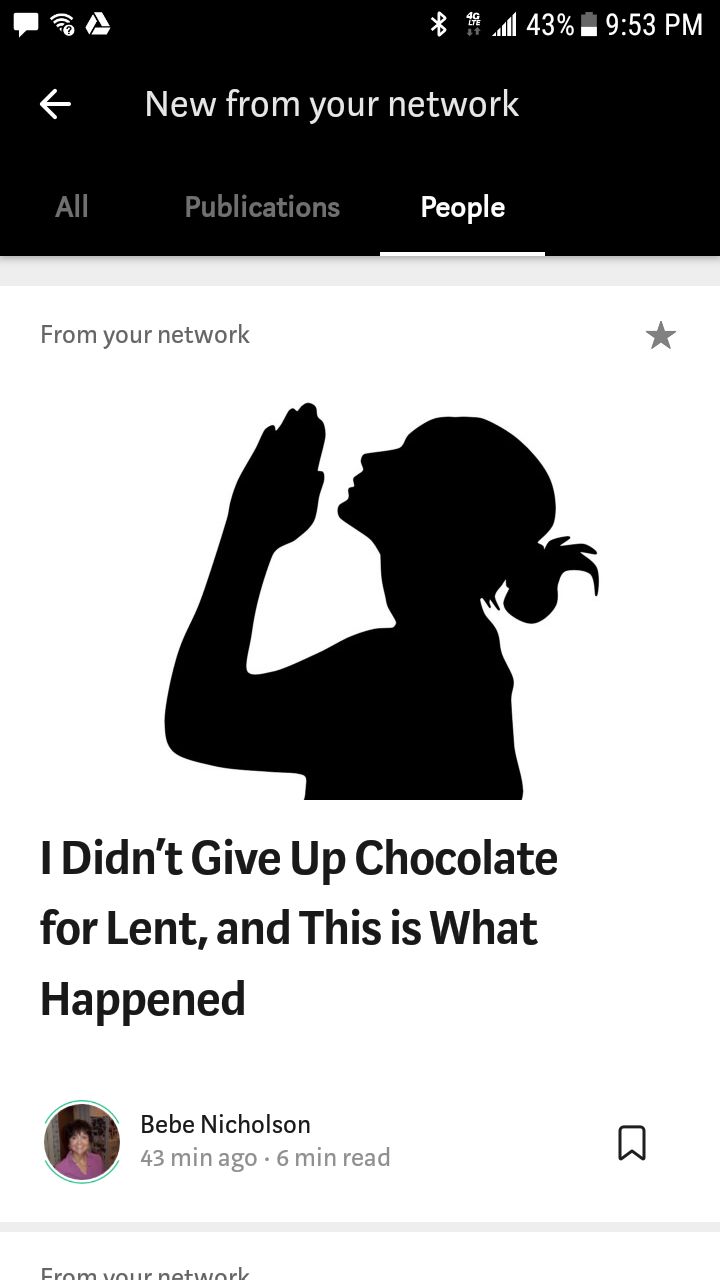Open the article titled I Didn't Give Up Chocolate
Viewport: 720px width, 1280px height.
click(299, 928)
